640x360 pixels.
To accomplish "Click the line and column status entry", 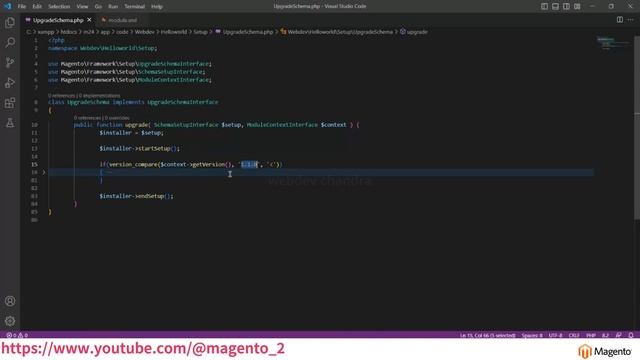I will coord(488,335).
